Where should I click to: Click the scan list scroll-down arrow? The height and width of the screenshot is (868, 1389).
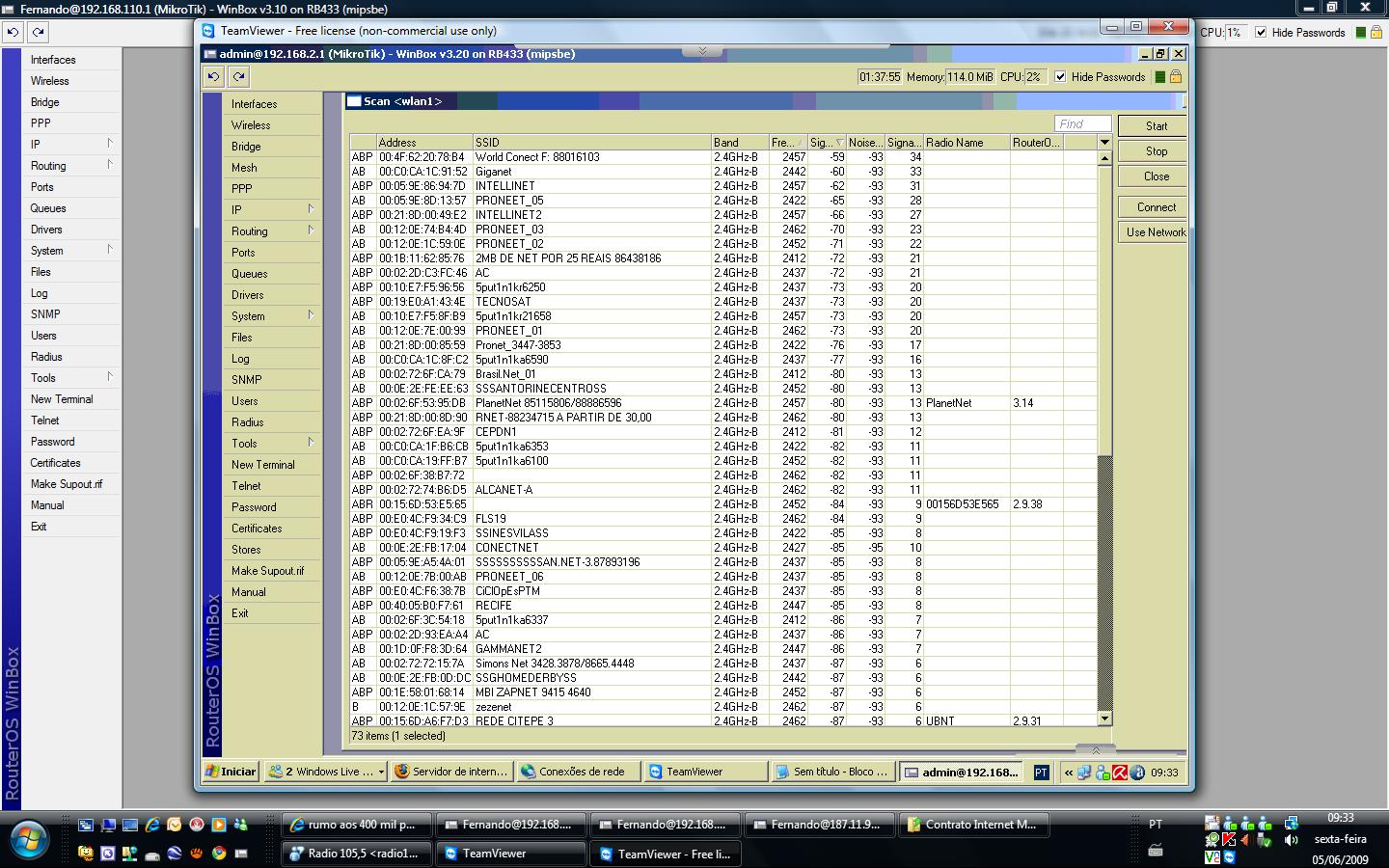(x=1105, y=719)
